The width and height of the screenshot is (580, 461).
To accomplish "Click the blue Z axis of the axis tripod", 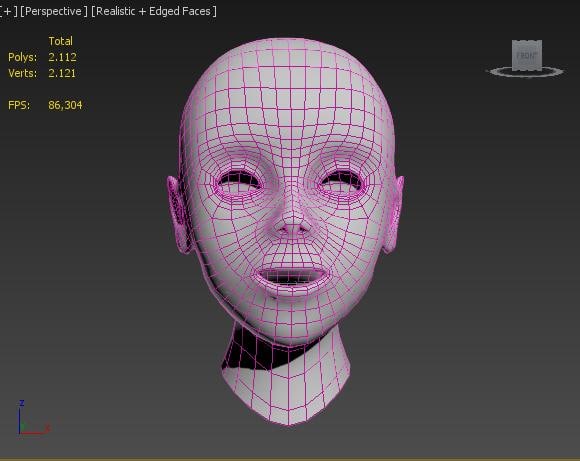I will tap(20, 417).
